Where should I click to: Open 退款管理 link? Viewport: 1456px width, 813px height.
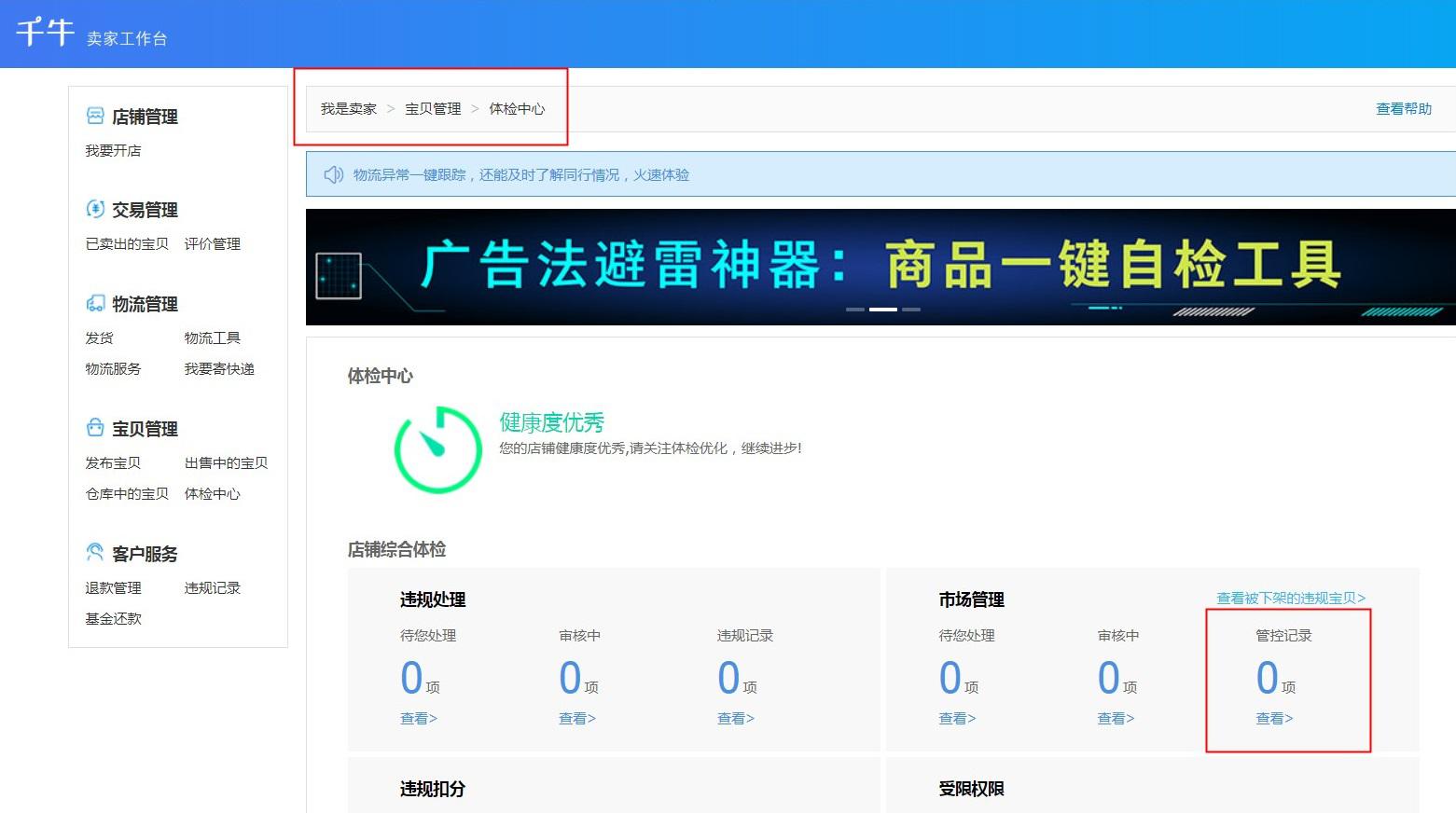click(x=113, y=587)
